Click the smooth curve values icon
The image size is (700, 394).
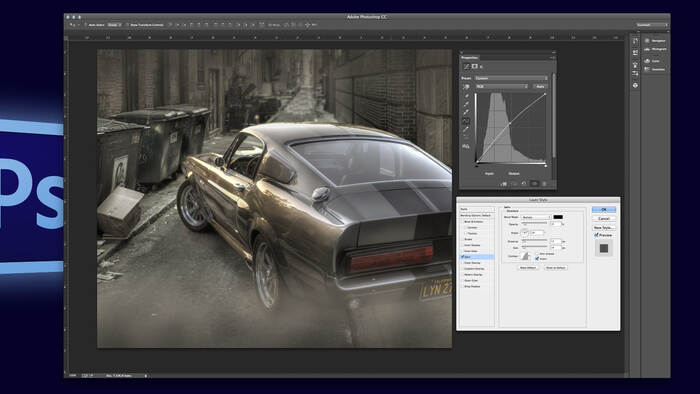tap(467, 137)
